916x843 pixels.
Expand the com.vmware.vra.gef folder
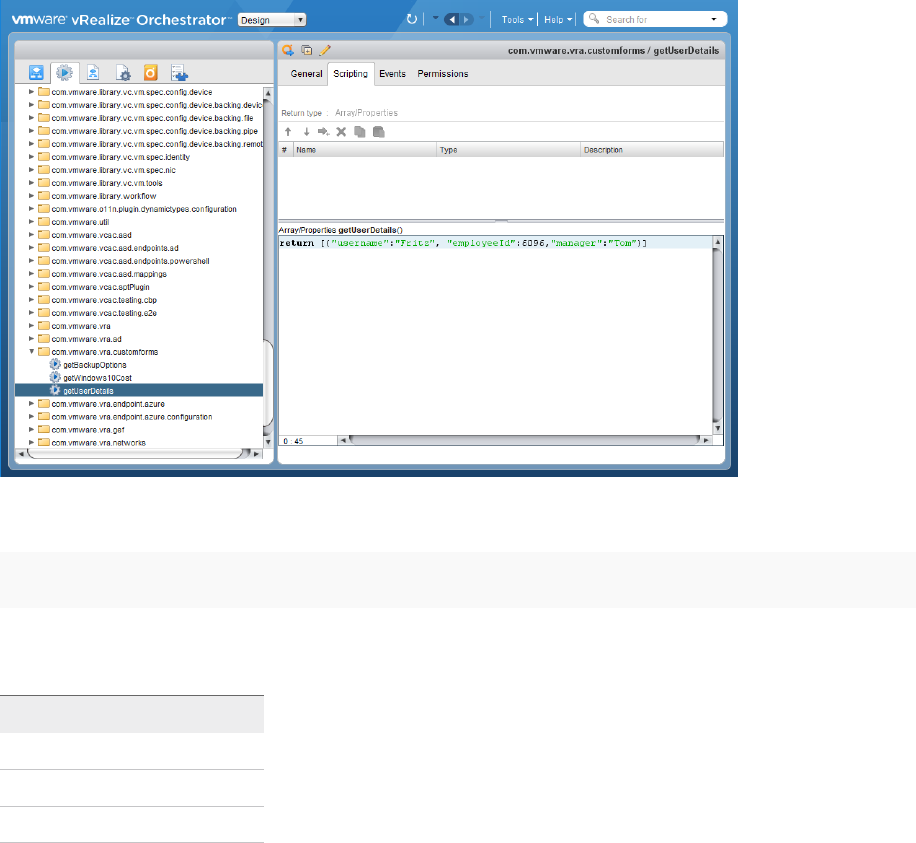pyautogui.click(x=32, y=429)
